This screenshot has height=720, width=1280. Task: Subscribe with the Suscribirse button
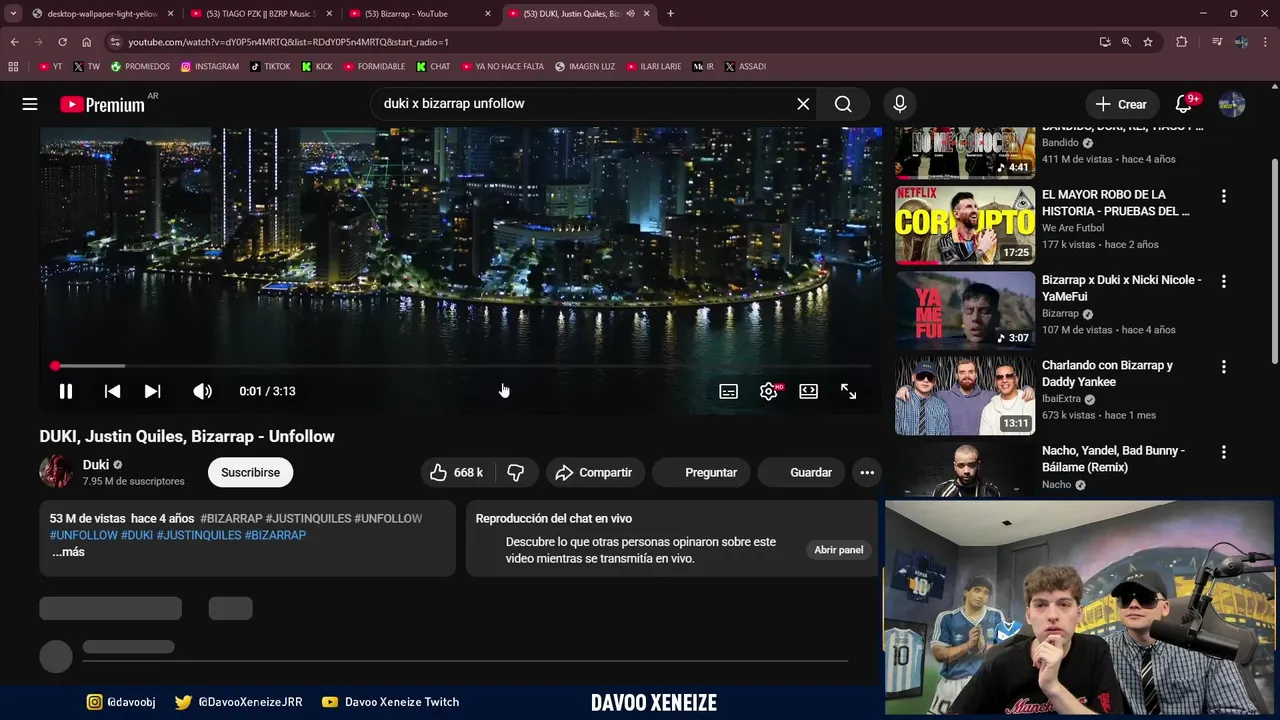click(250, 472)
